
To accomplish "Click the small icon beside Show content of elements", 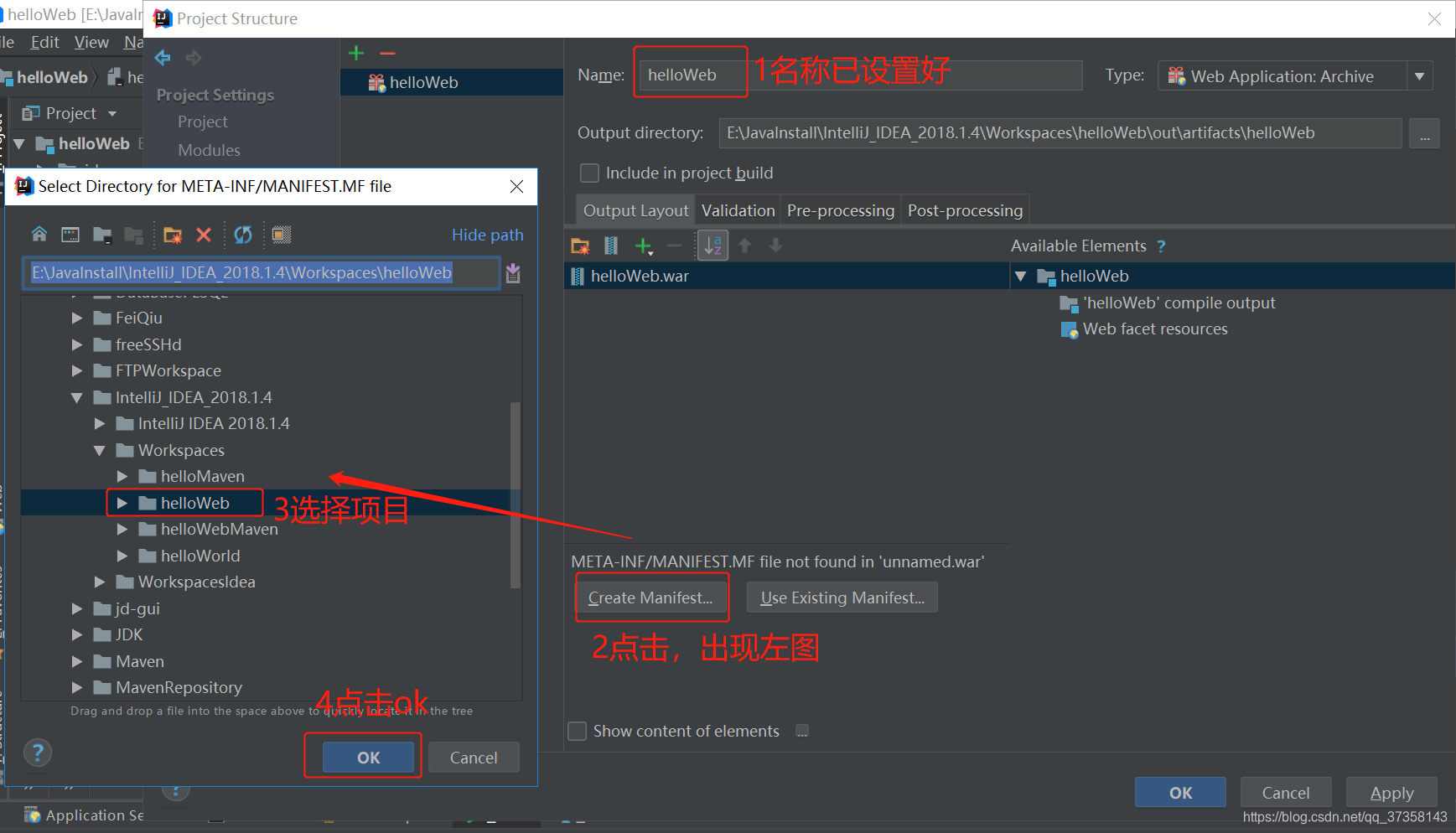I will tap(802, 731).
